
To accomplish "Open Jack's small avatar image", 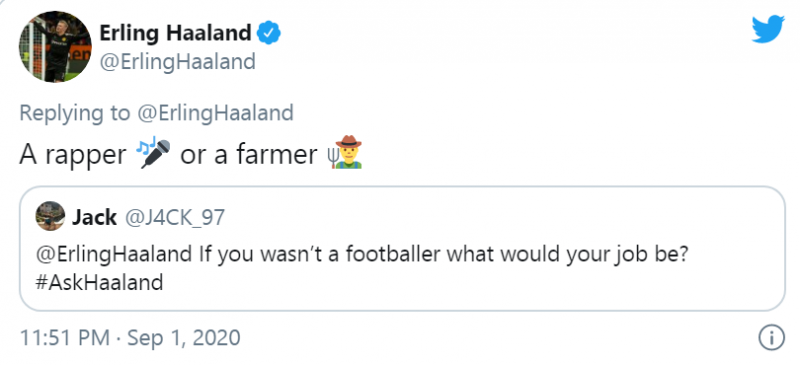I will (x=50, y=216).
